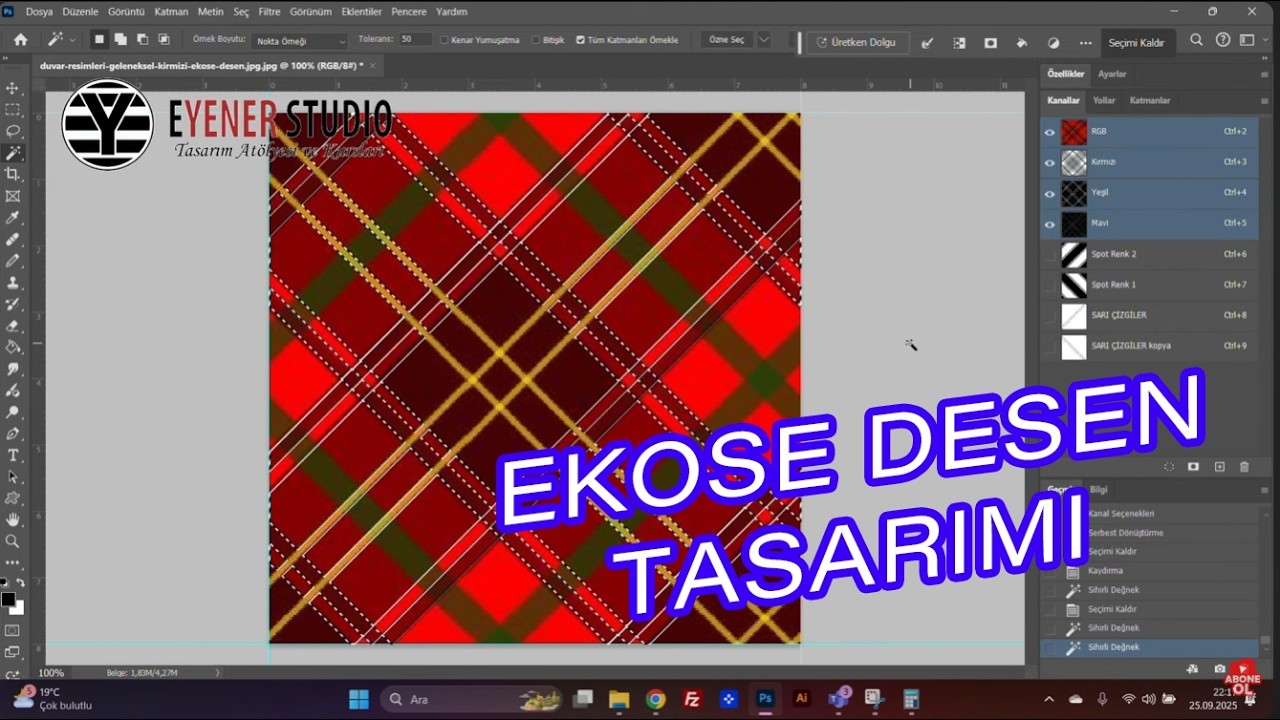
Task: Hide the RGB channel eye
Action: pos(1050,132)
